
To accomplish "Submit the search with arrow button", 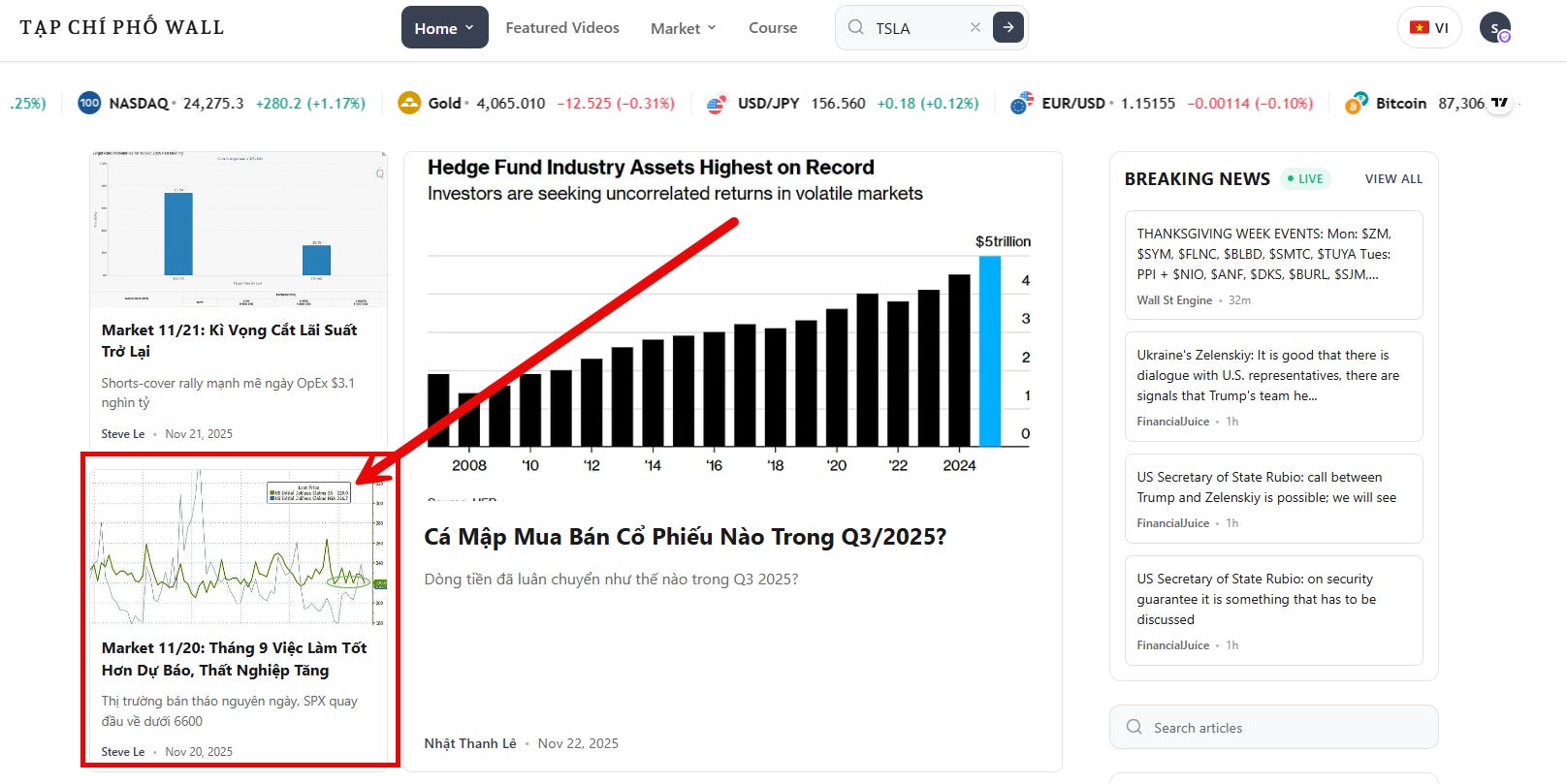I will point(1007,28).
